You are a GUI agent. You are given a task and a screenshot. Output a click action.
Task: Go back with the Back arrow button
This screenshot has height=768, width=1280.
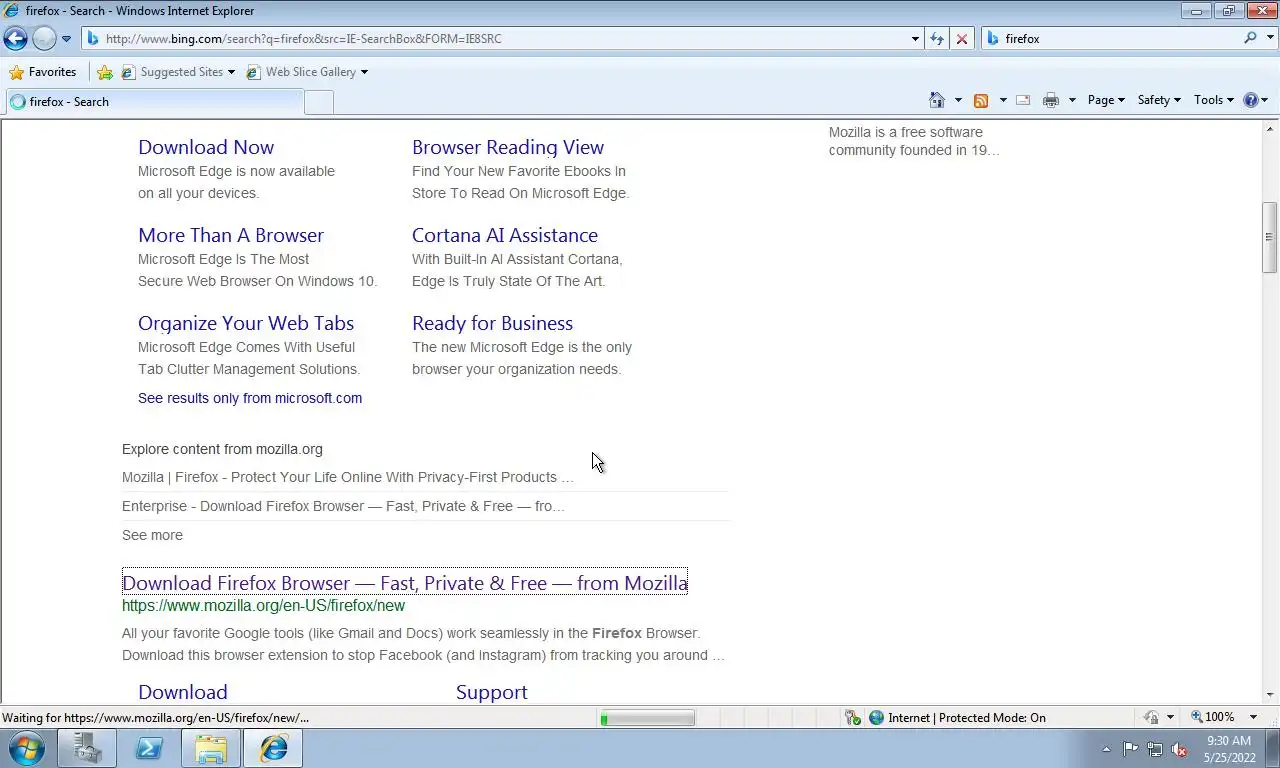[x=15, y=39]
